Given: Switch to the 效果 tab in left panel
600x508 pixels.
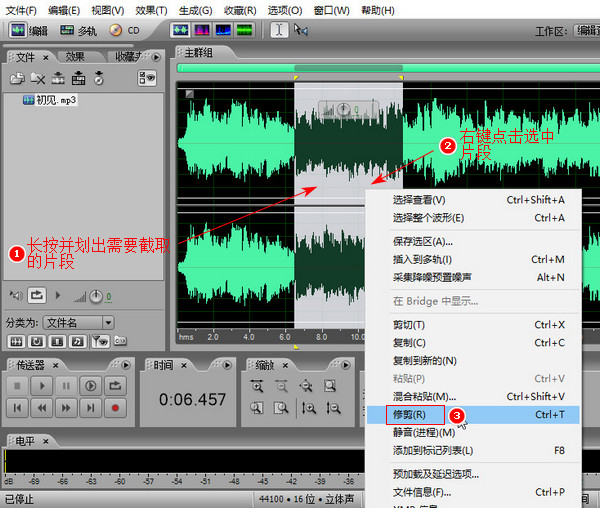Looking at the screenshot, I should [x=76, y=57].
